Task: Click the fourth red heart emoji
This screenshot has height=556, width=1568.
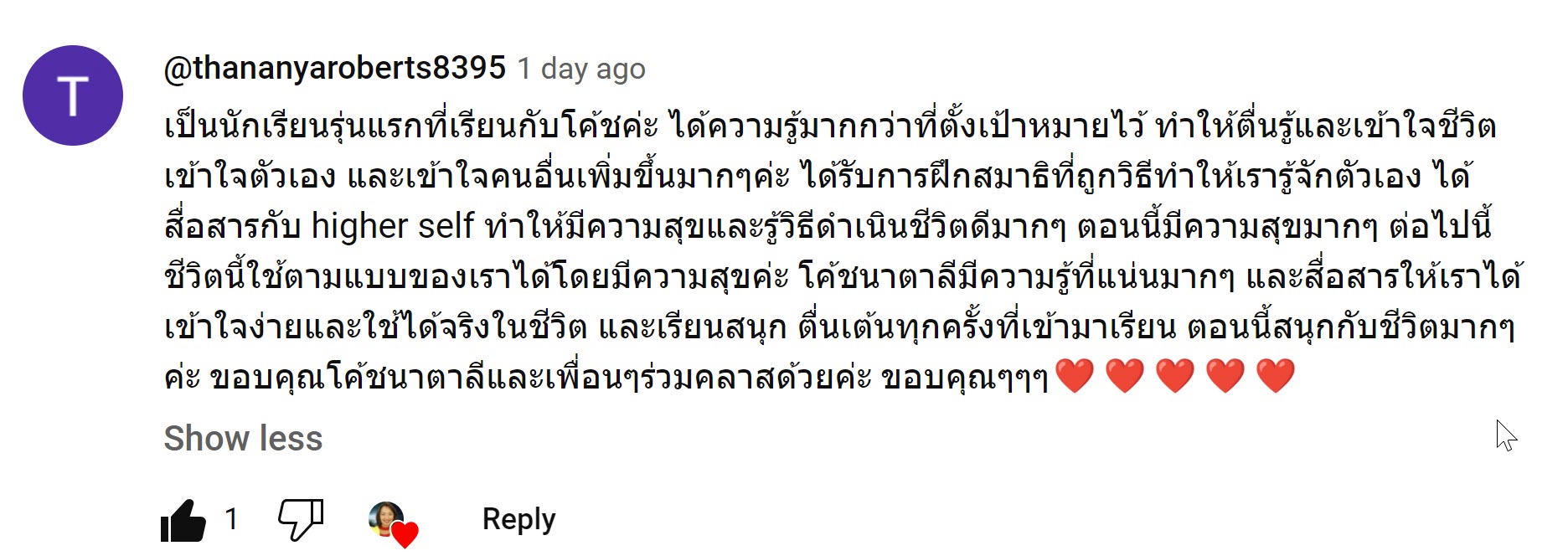Action: 1225,376
